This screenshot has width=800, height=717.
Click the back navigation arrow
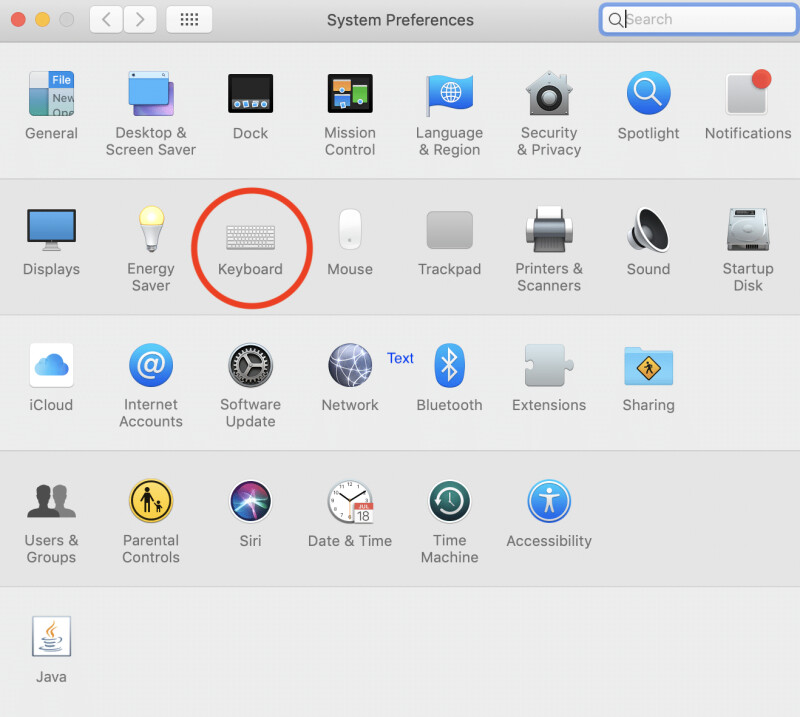(106, 19)
